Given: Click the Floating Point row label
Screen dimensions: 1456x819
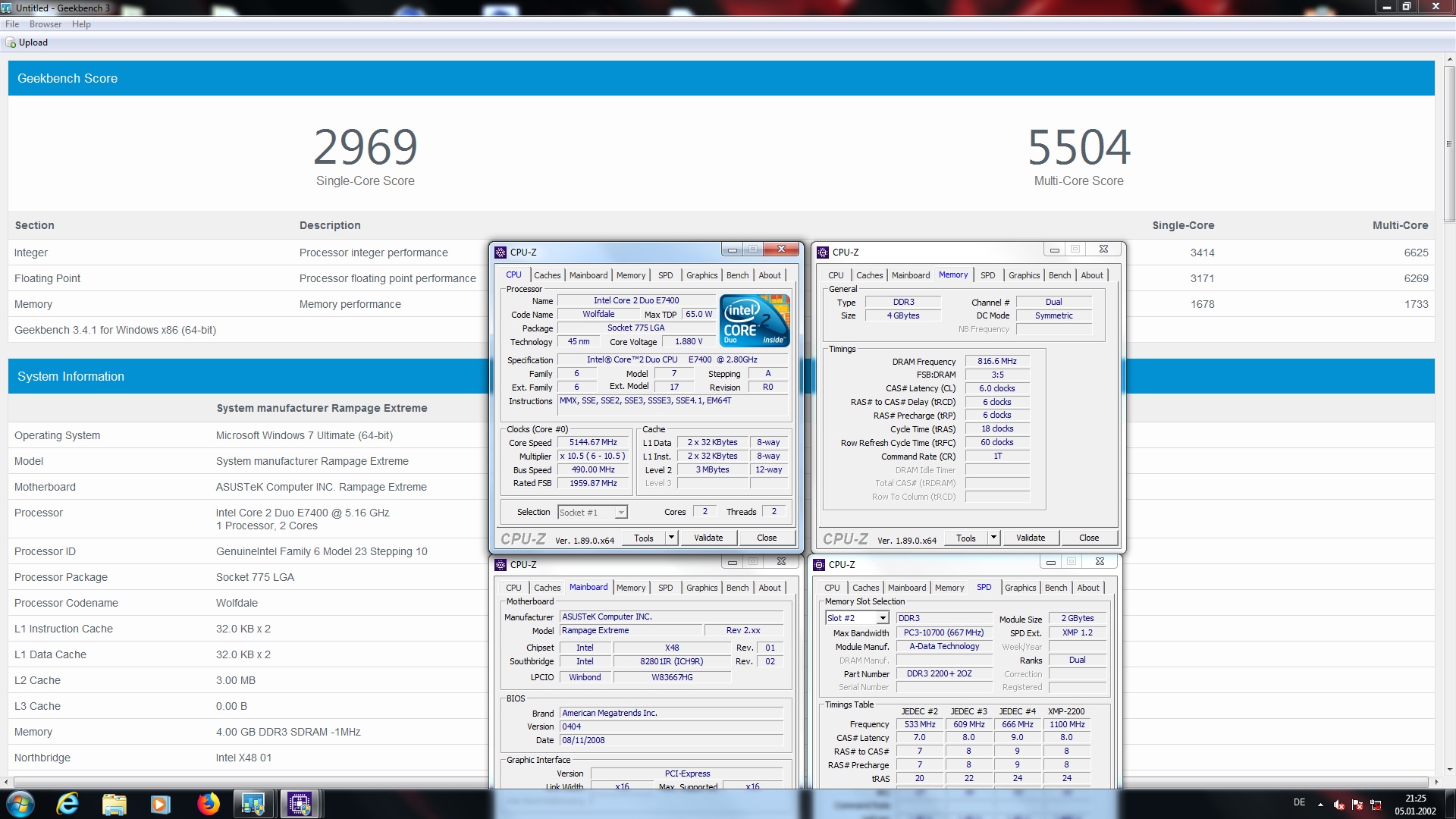Looking at the screenshot, I should [x=47, y=278].
